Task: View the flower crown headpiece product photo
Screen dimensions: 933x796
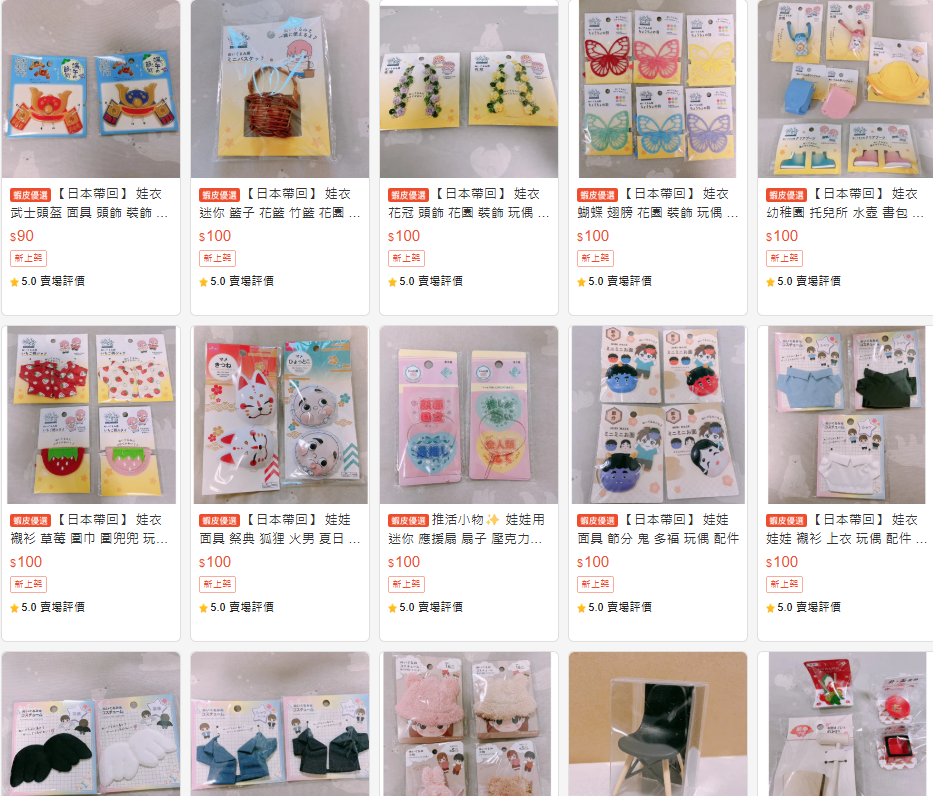Action: point(469,89)
